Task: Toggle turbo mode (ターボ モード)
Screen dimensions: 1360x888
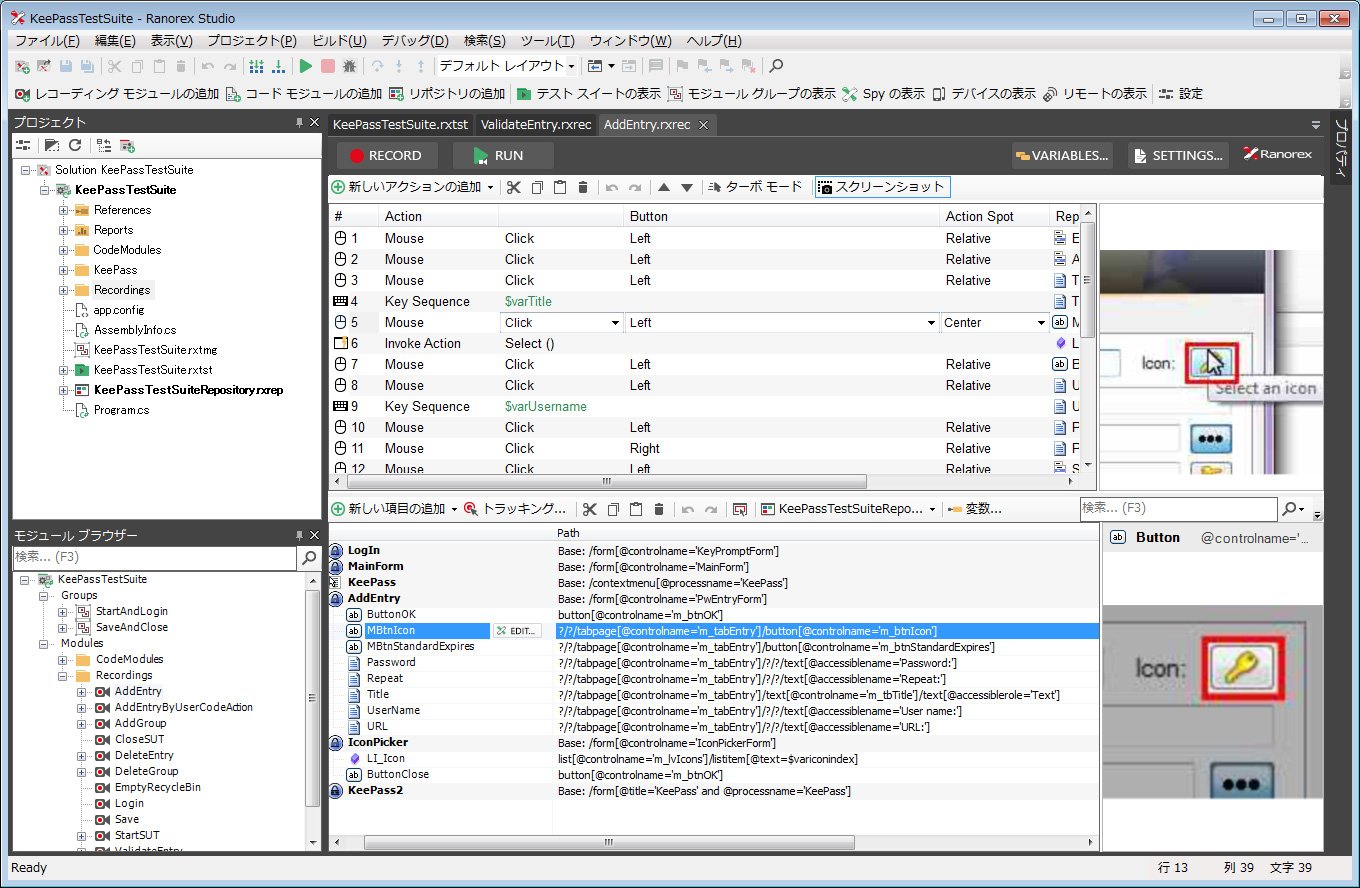Action: point(755,187)
